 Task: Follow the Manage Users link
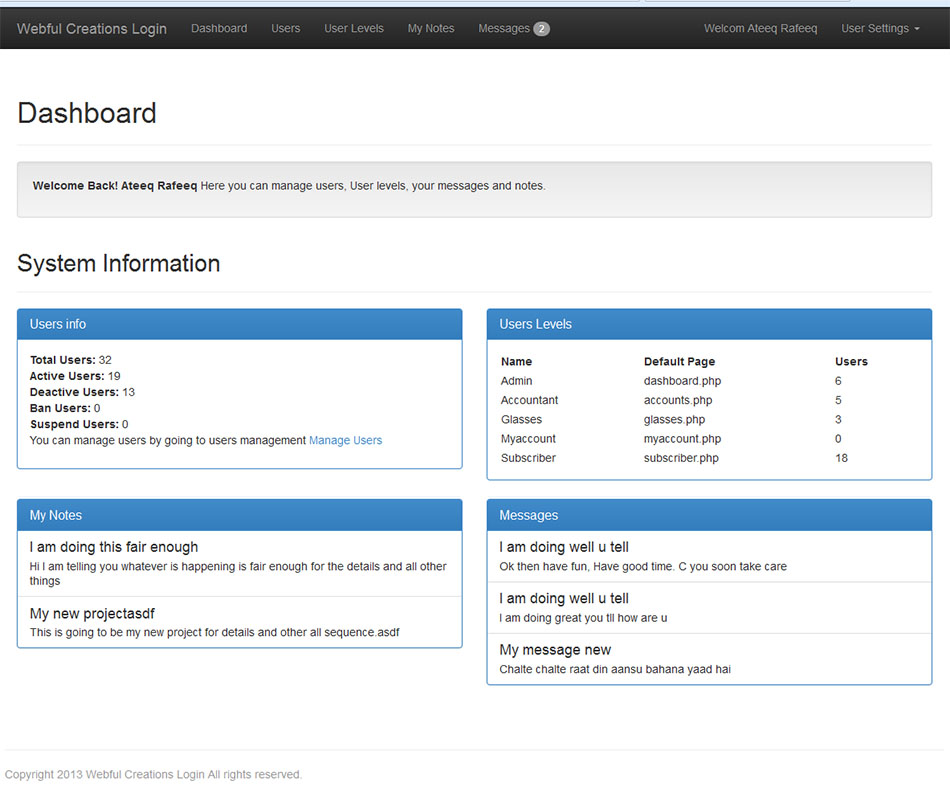click(x=345, y=440)
